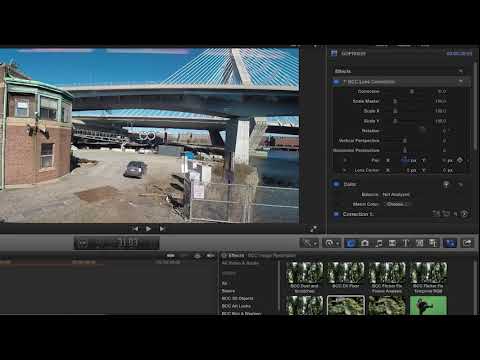Toggle the Color section checkbox
The height and width of the screenshot is (360, 480).
pyautogui.click(x=336, y=184)
